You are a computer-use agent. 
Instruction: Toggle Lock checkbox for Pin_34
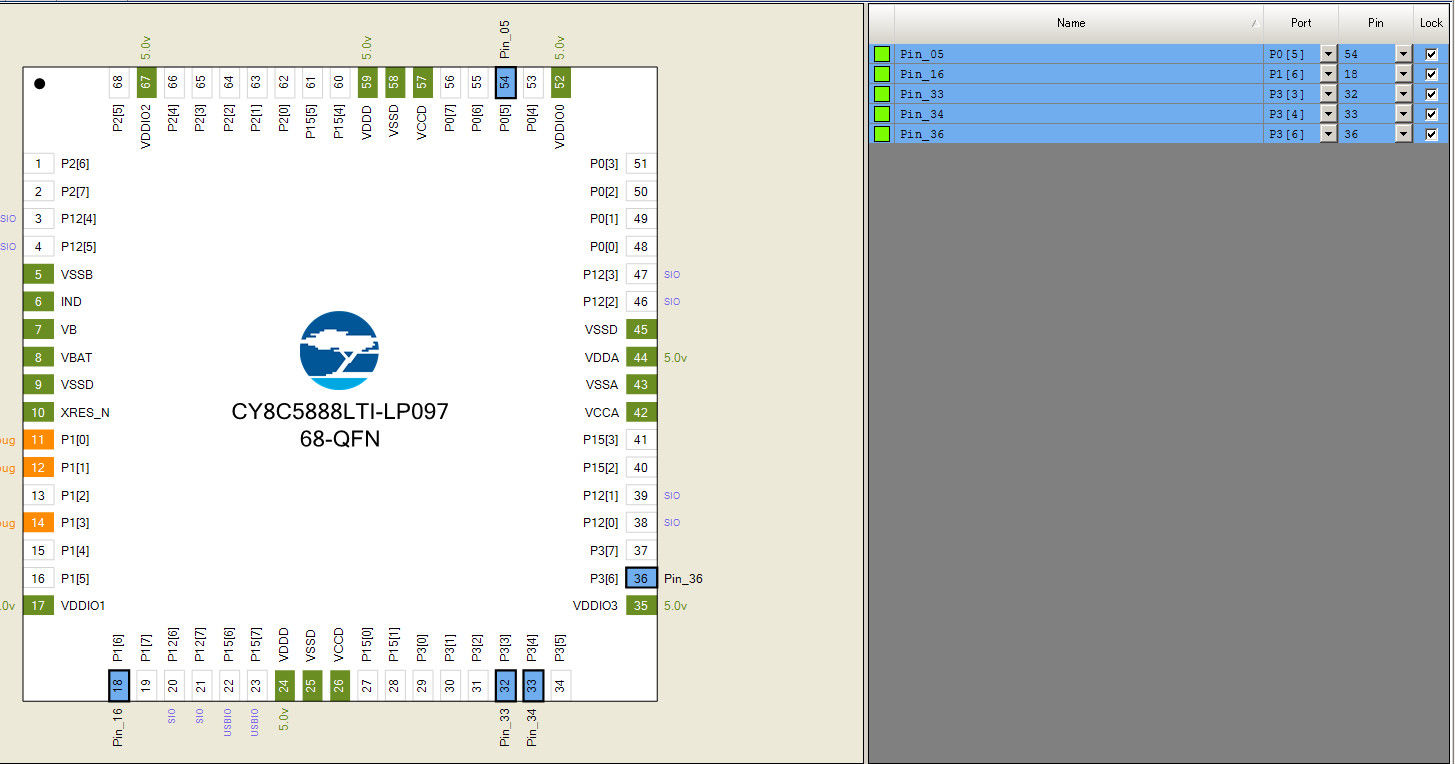[1432, 114]
